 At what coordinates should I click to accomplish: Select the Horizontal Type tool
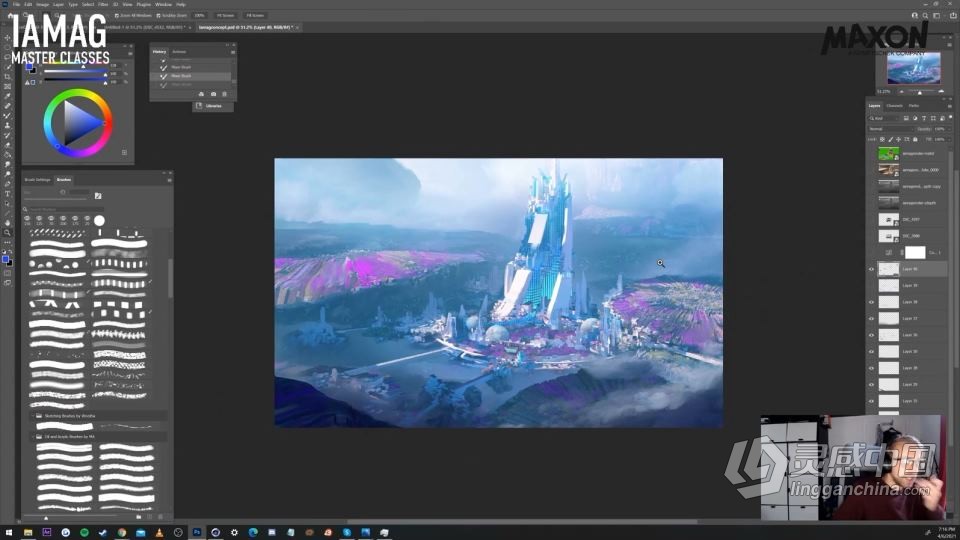[7, 194]
